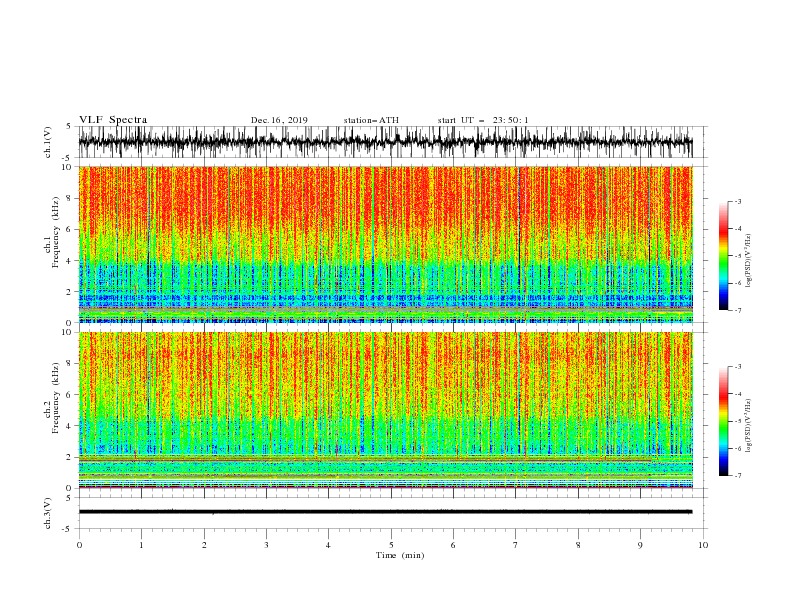Select the ch.3(V) axis label

48,513
